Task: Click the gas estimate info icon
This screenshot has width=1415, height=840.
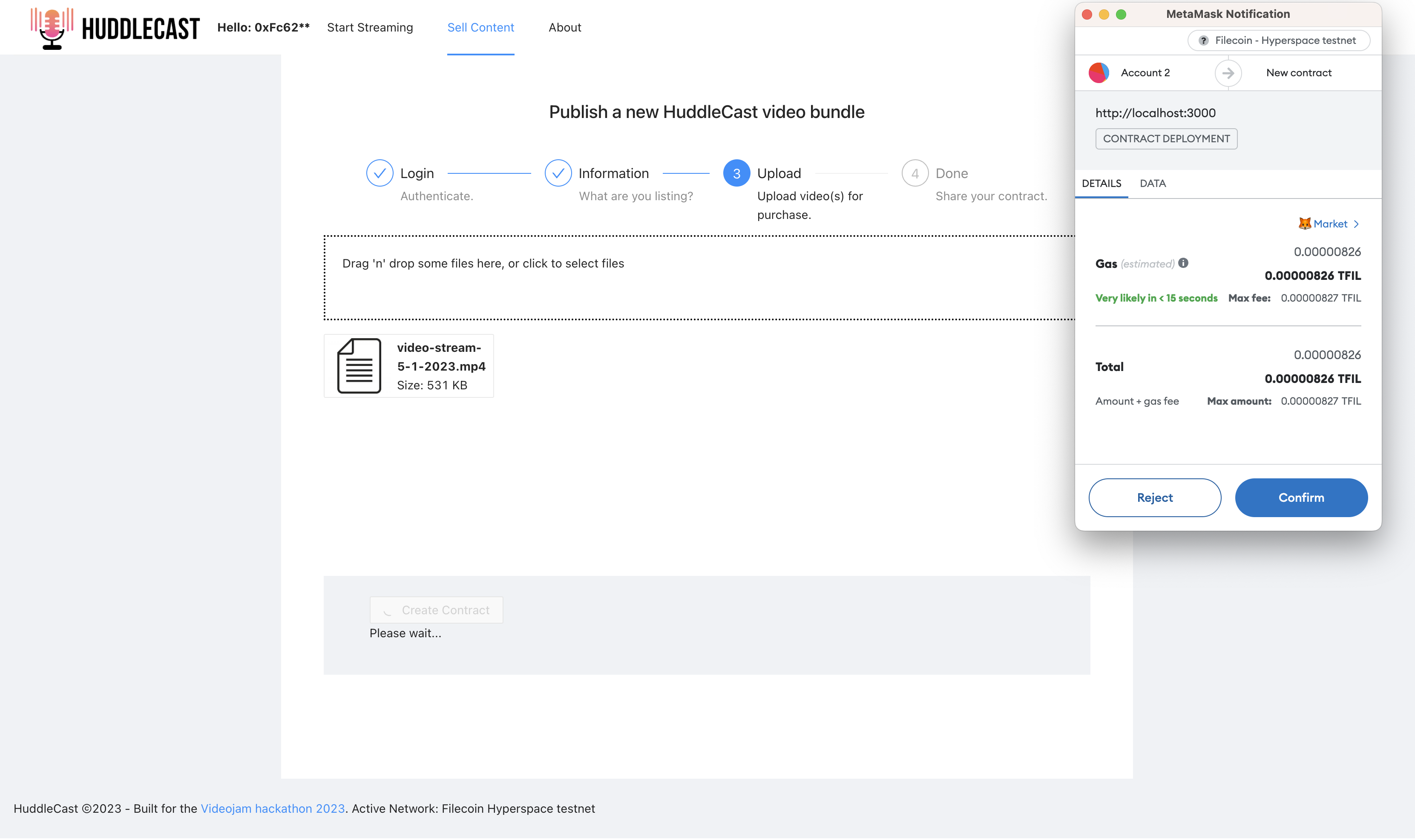Action: click(x=1183, y=263)
